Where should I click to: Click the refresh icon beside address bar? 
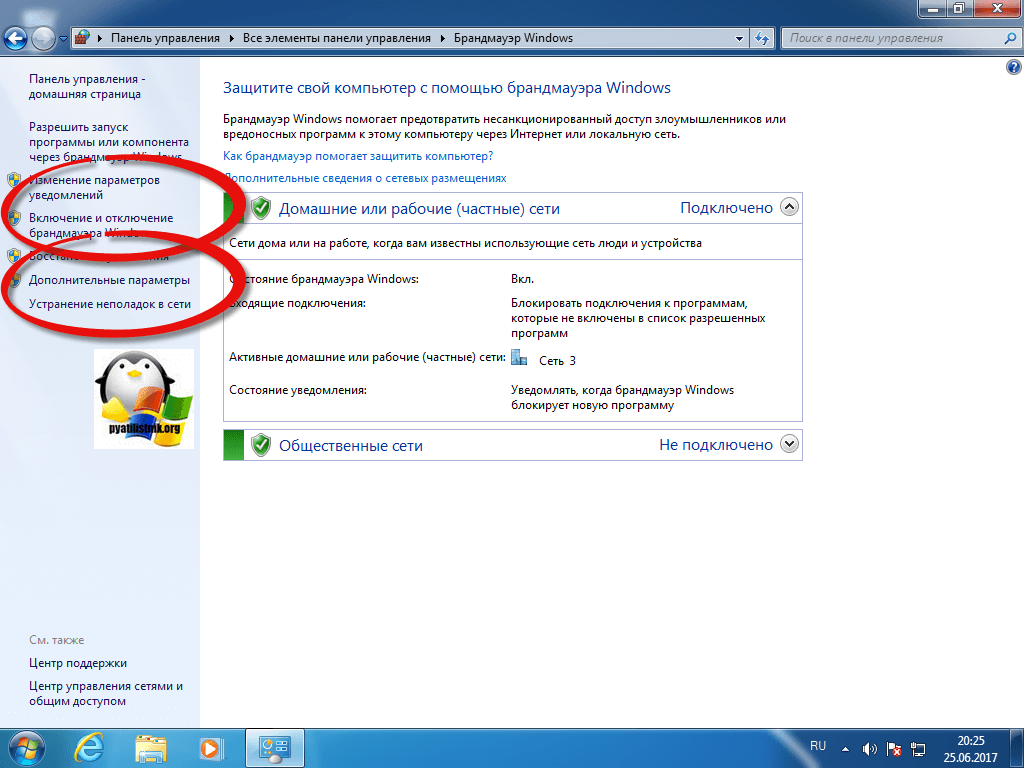(x=762, y=38)
